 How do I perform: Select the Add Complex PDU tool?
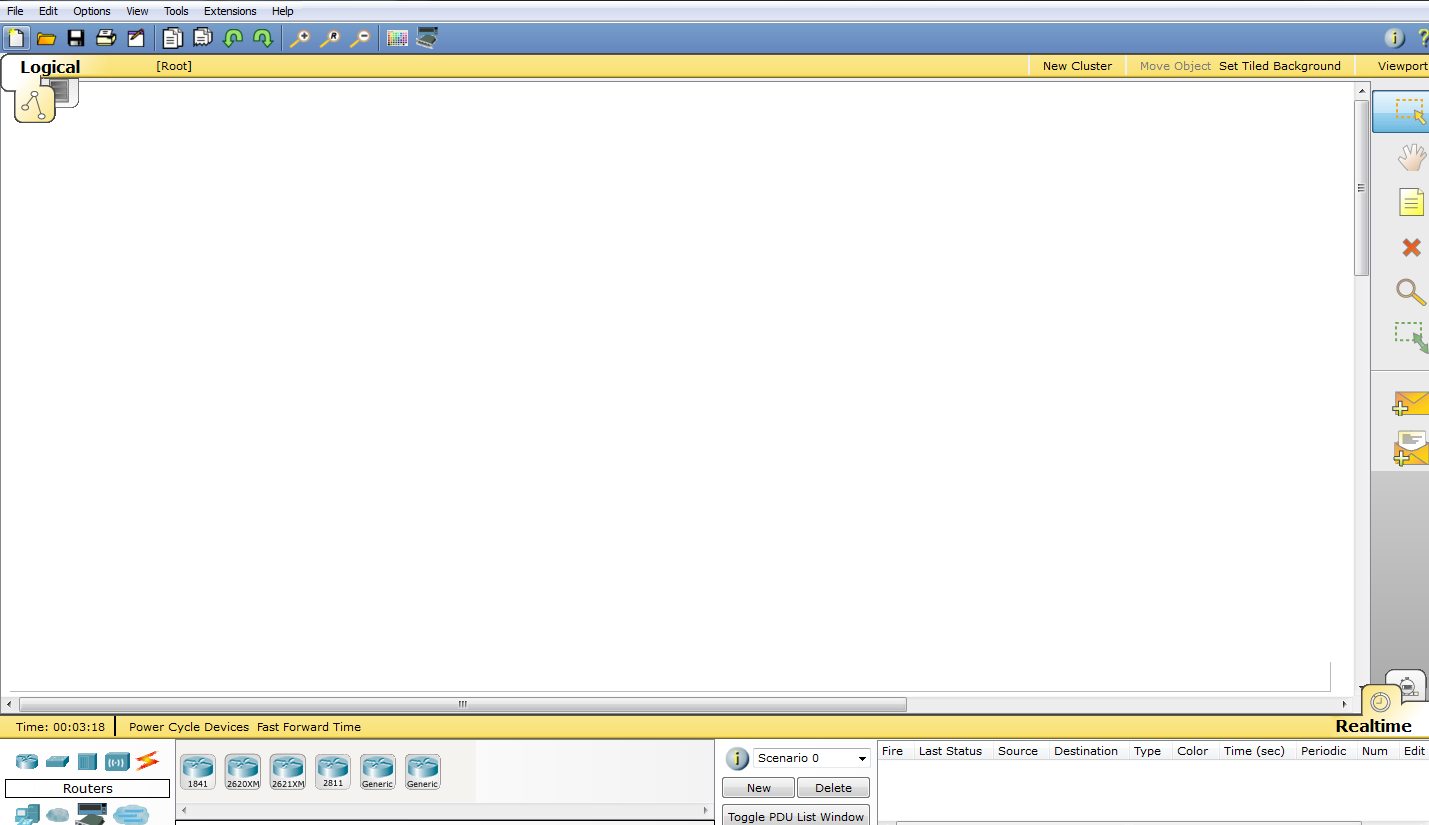(x=1410, y=448)
